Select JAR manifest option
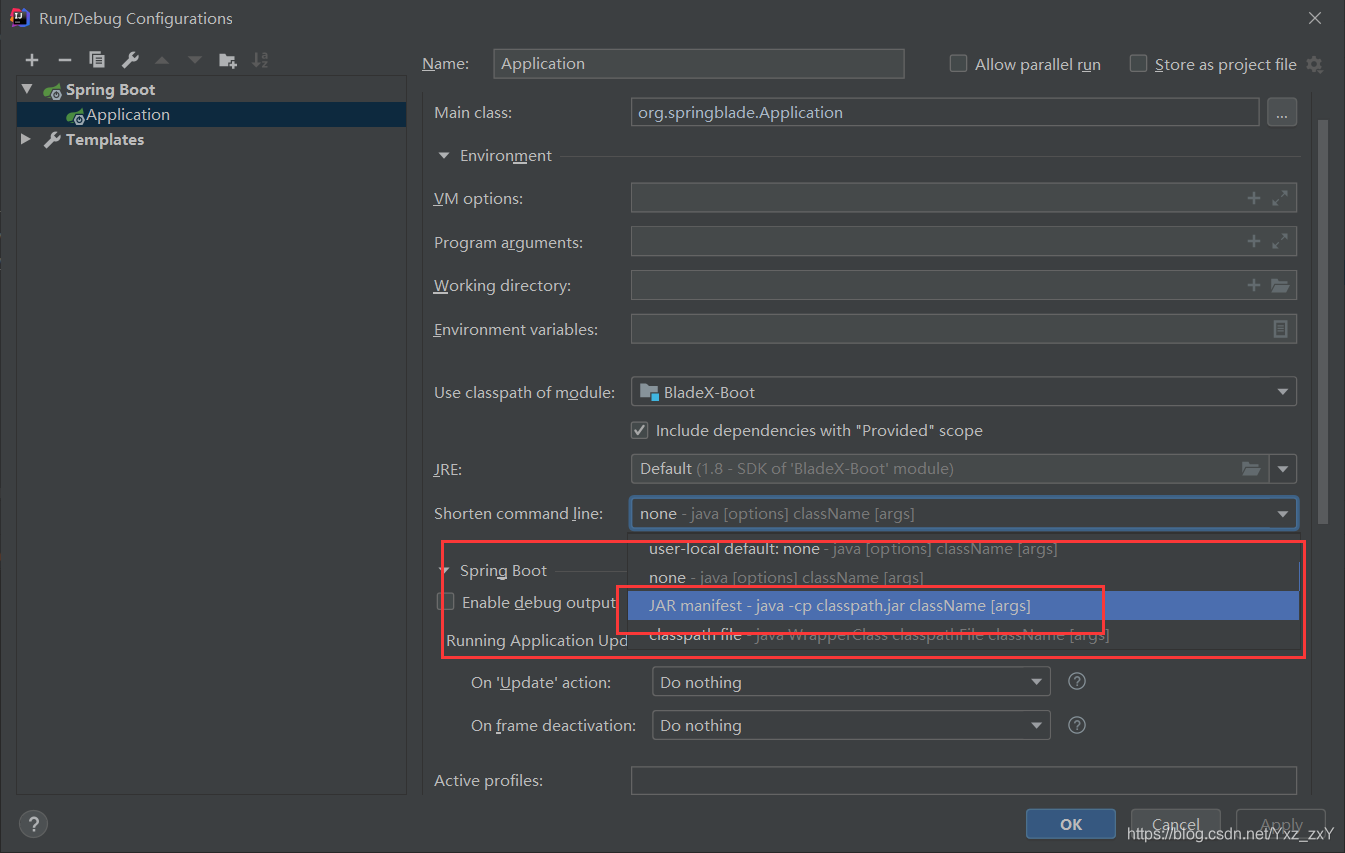 tap(963, 605)
